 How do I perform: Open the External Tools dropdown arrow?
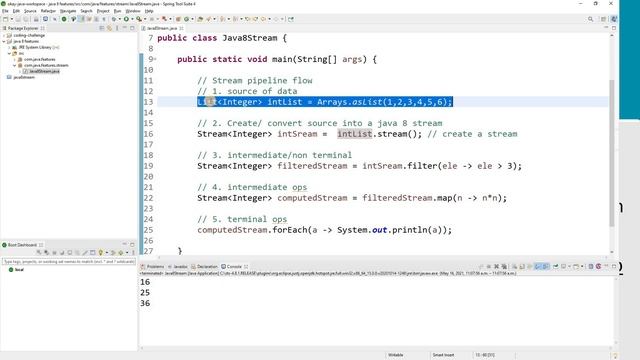[145, 19]
